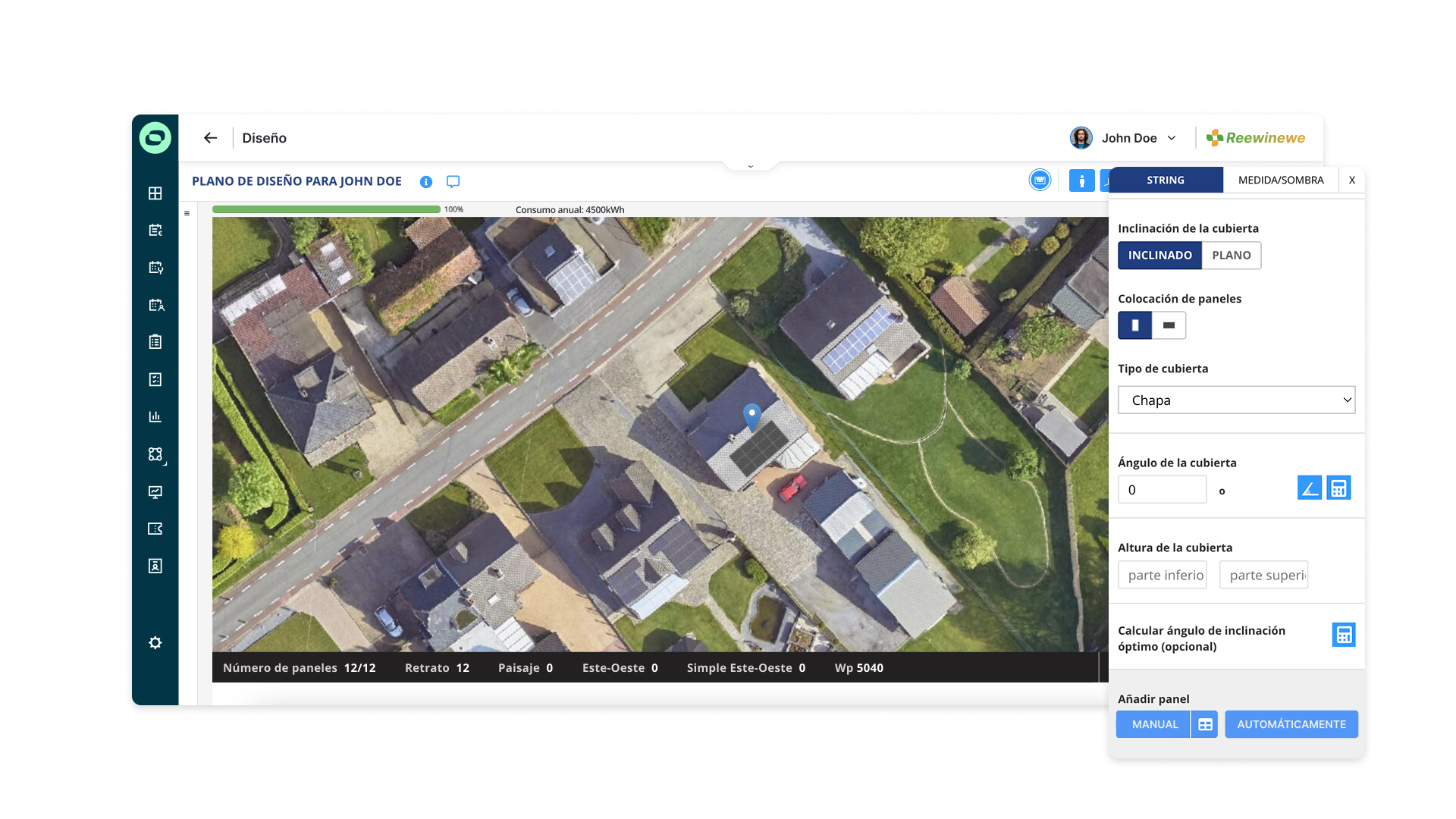Click the grid icon next to MANUAL
This screenshot has height=819, width=1456.
click(x=1205, y=725)
